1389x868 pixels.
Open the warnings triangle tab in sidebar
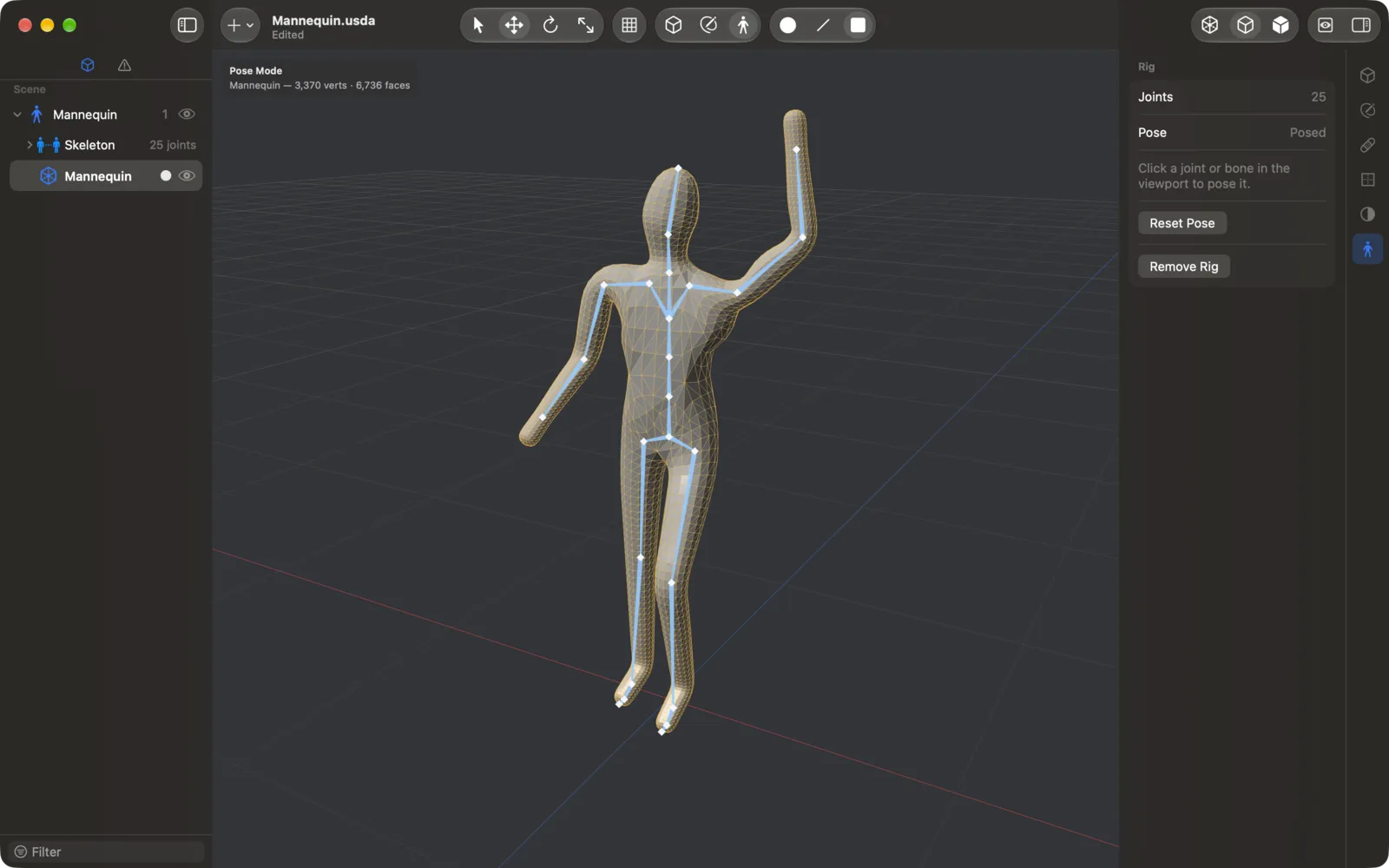pyautogui.click(x=125, y=65)
